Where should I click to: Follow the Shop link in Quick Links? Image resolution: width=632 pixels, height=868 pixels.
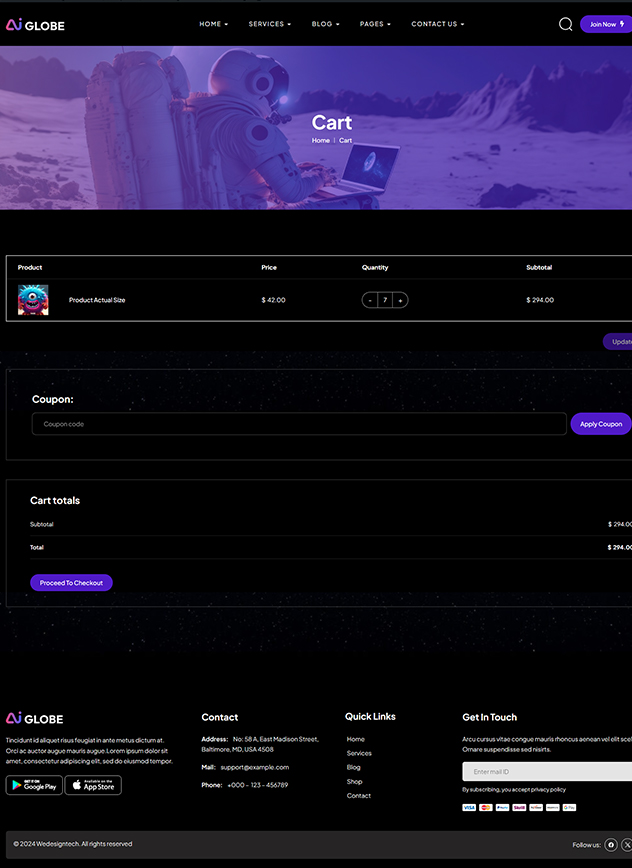[x=354, y=781]
